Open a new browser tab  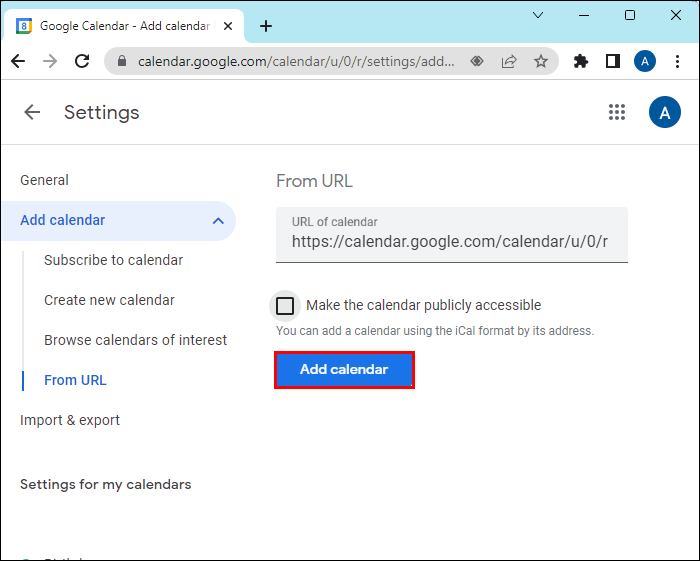coord(265,26)
